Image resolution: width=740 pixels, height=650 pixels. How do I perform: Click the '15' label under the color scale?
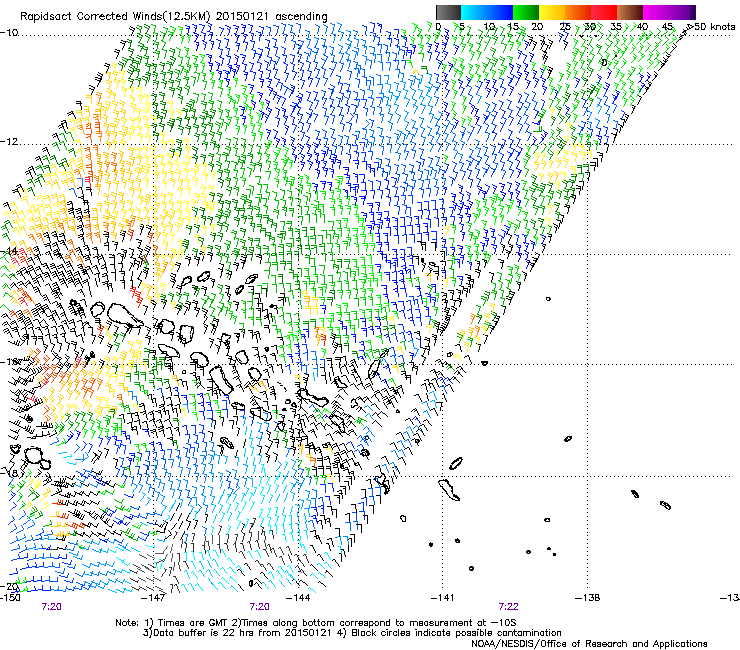[x=513, y=27]
